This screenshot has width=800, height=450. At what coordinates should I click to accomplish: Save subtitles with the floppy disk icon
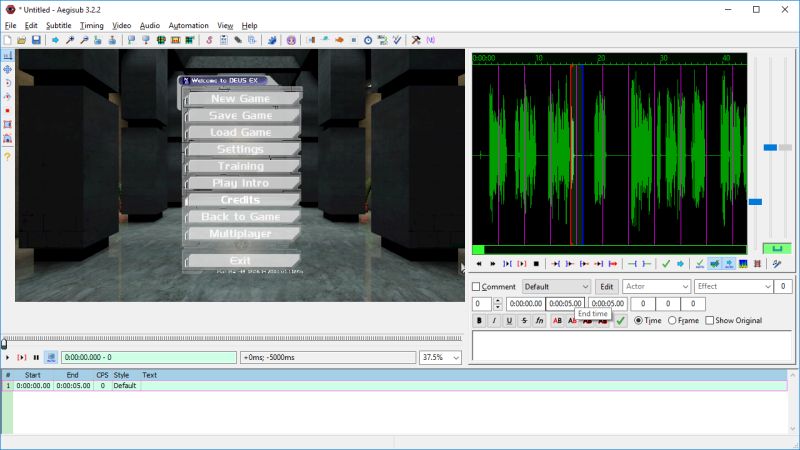[36, 40]
